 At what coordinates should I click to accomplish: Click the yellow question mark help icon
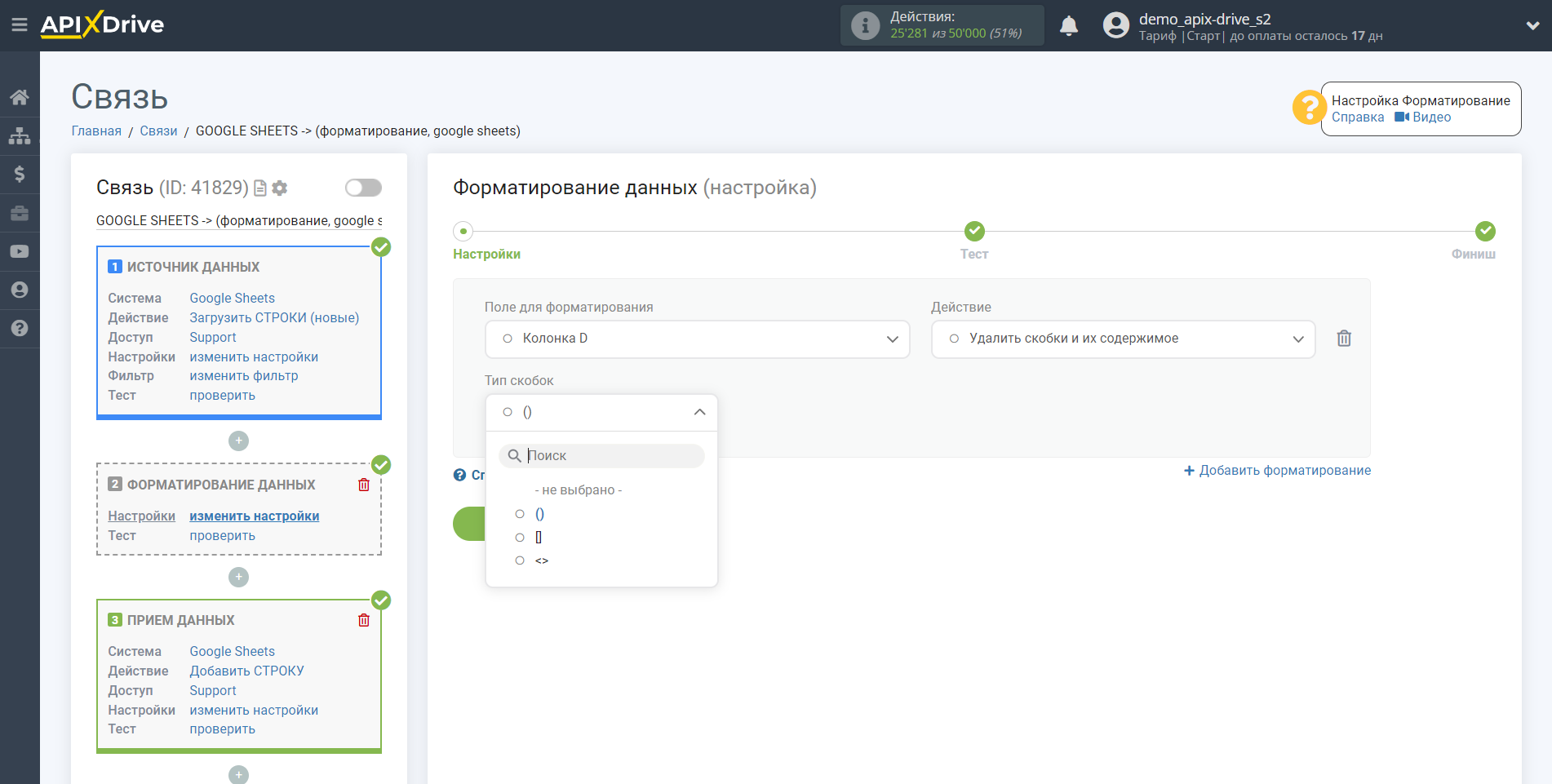(x=1309, y=108)
